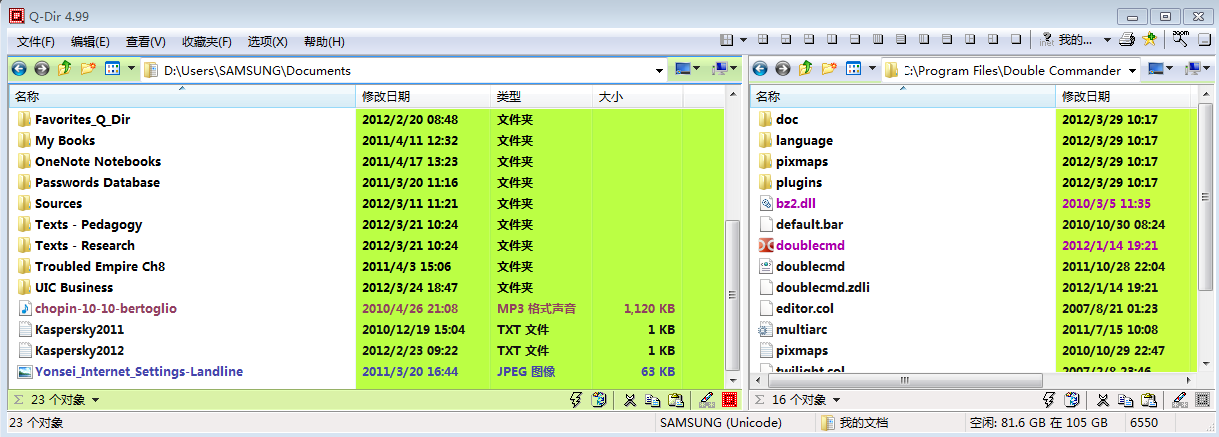This screenshot has width=1219, height=437.
Task: Click the lightning bolt icon in right pane footer
Action: click(1050, 400)
